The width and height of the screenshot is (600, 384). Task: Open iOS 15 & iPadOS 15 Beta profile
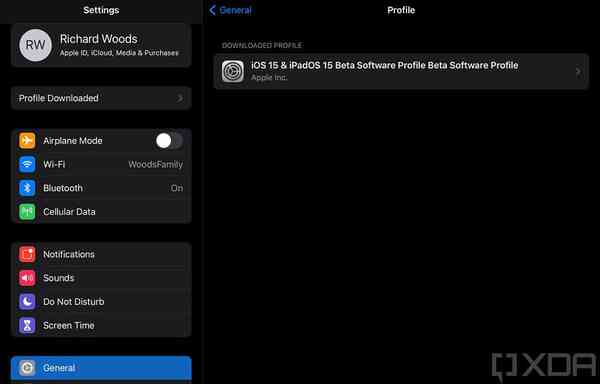401,72
